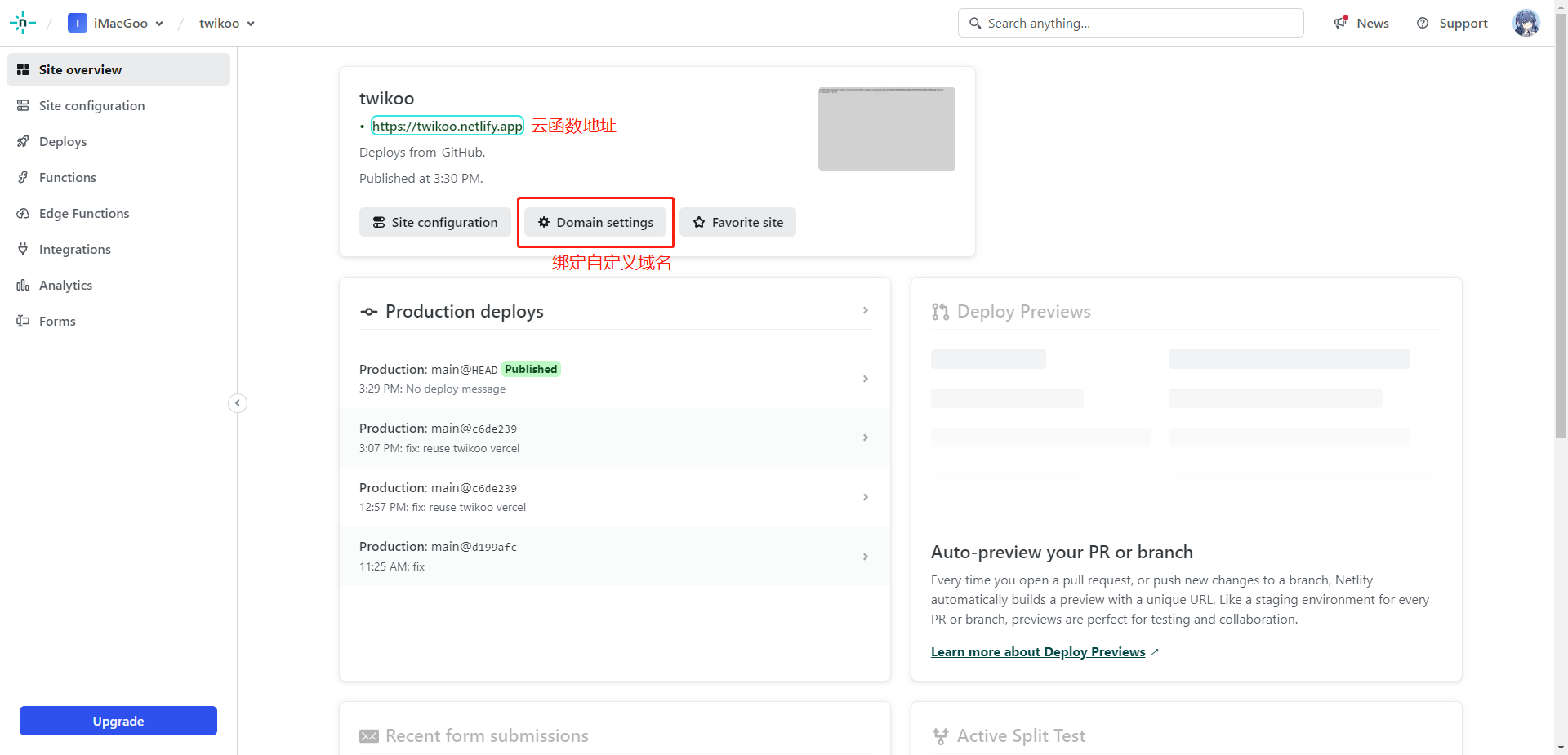
Task: Click the Search anything input field
Action: point(1130,23)
